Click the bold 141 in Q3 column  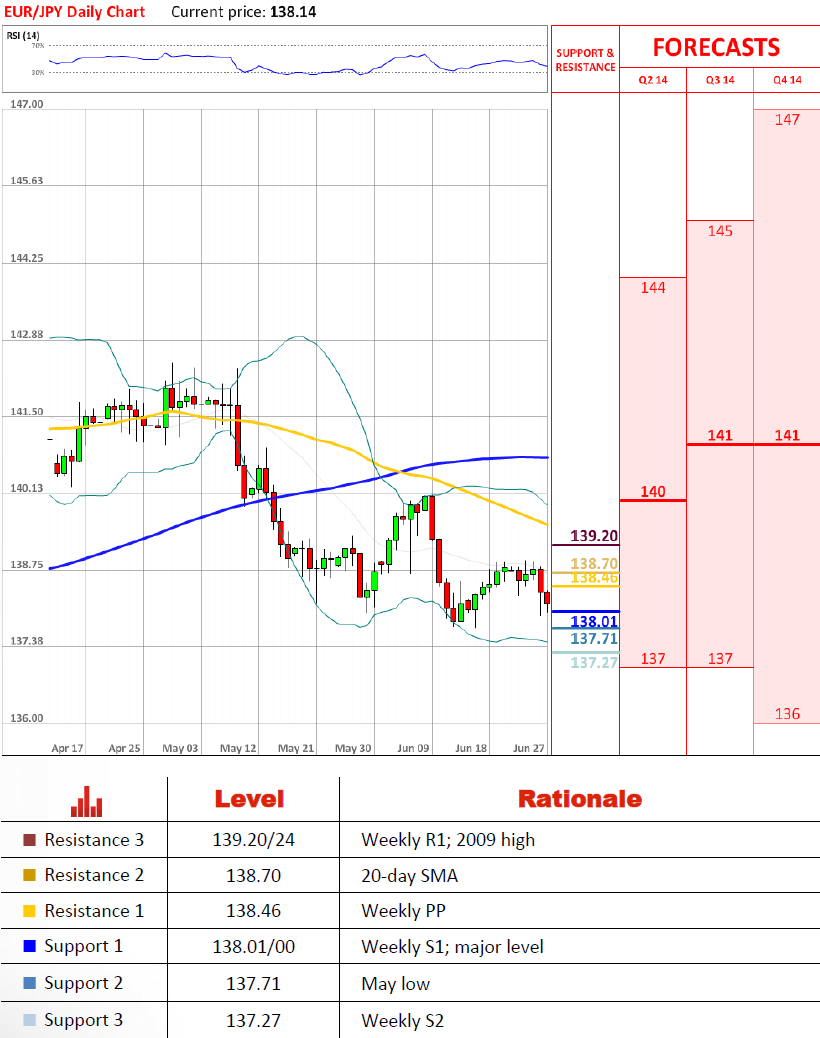click(720, 436)
